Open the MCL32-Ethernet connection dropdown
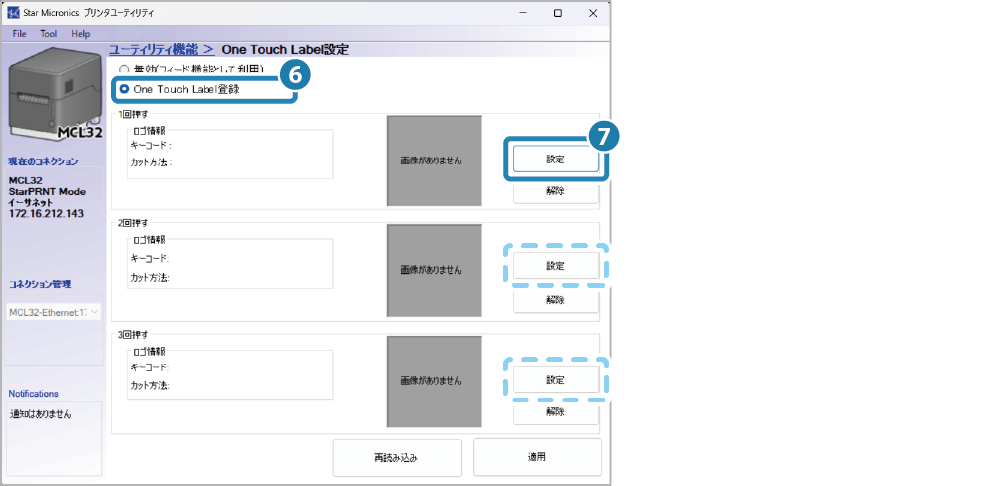The height and width of the screenshot is (486, 1000). 54,313
